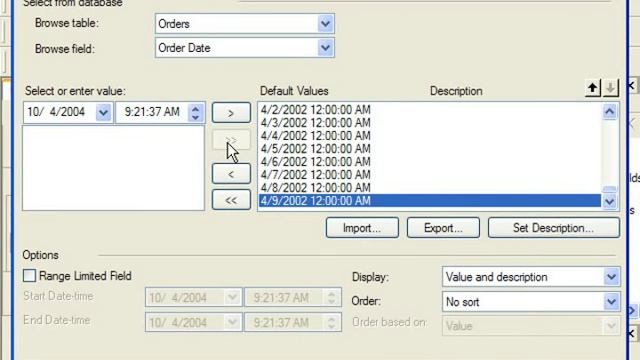Open the Browse field dropdown showing Order Date
The width and height of the screenshot is (640, 360).
tap(245, 48)
